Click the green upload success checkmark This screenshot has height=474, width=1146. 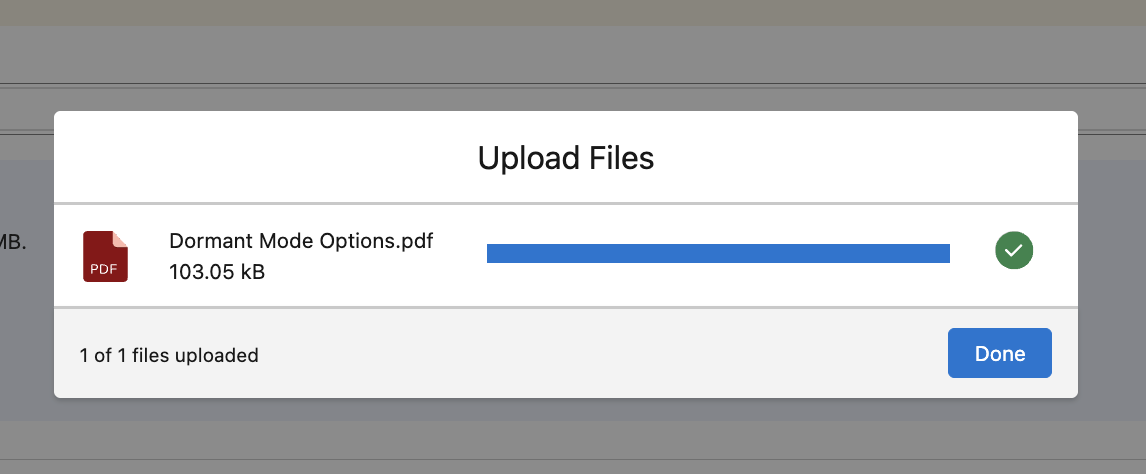coord(1014,251)
